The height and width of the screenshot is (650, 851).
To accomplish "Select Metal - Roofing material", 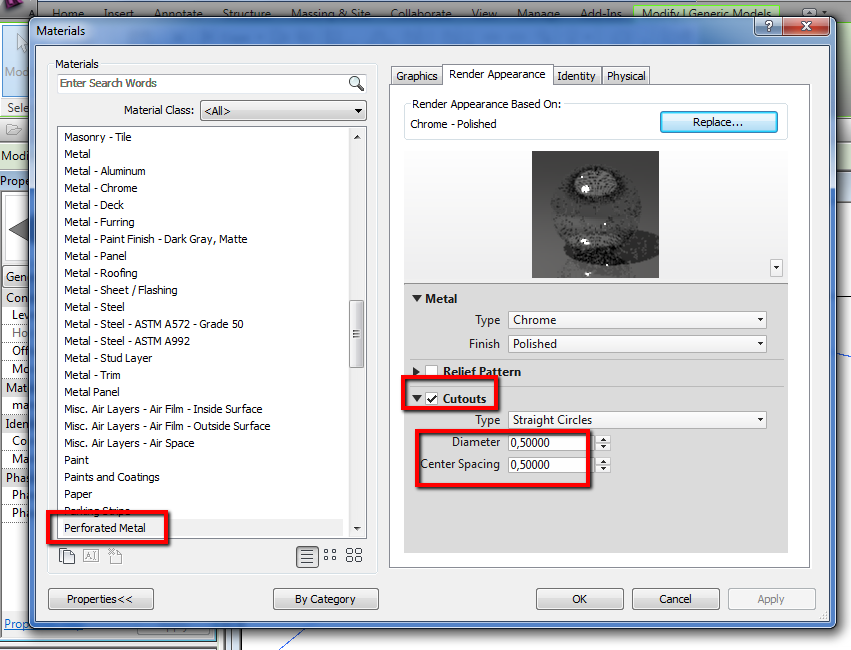I will click(101, 273).
